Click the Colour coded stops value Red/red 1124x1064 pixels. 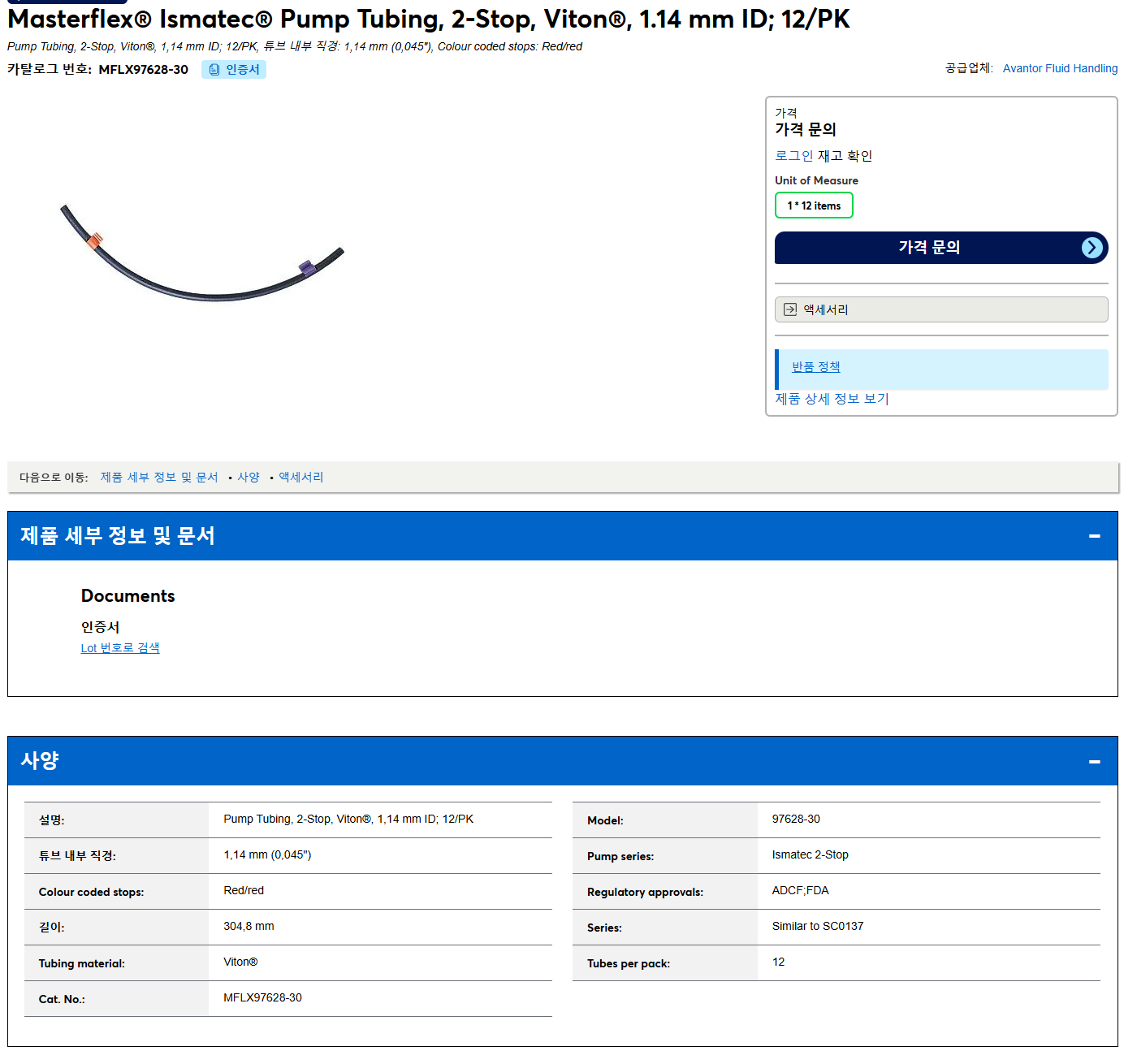[244, 890]
